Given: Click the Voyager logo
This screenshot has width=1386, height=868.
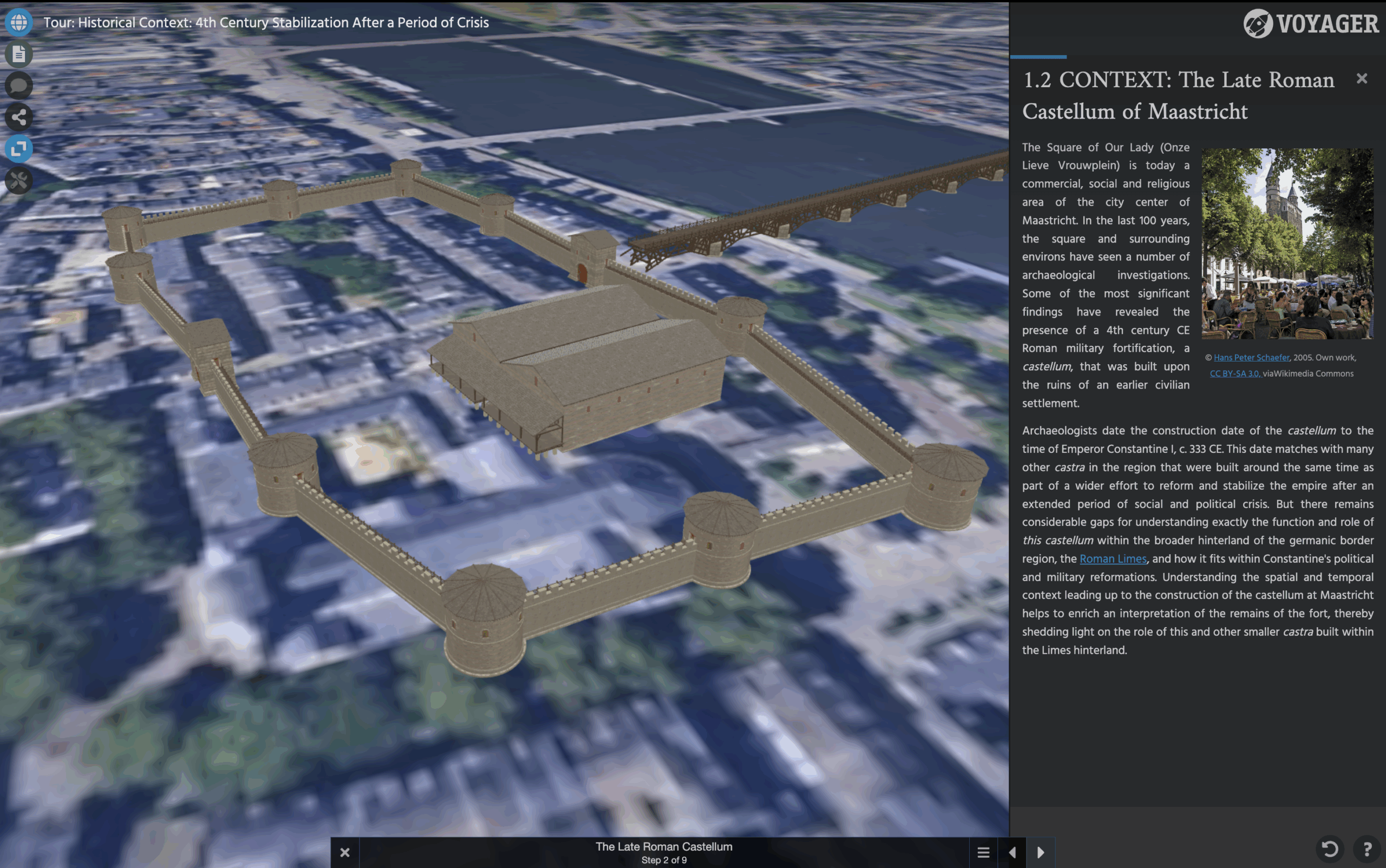Looking at the screenshot, I should click(1311, 23).
